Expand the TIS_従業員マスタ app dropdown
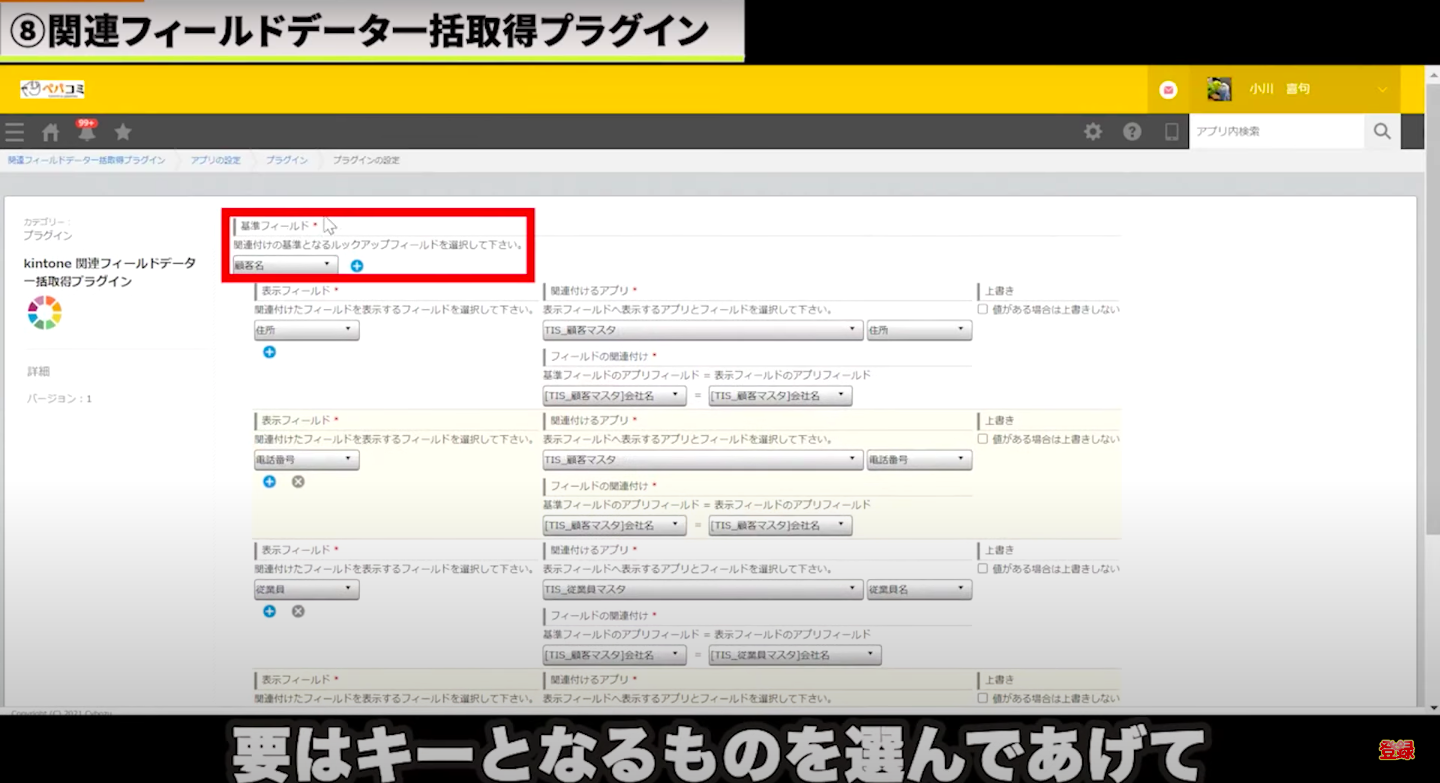The image size is (1440, 783). point(702,590)
